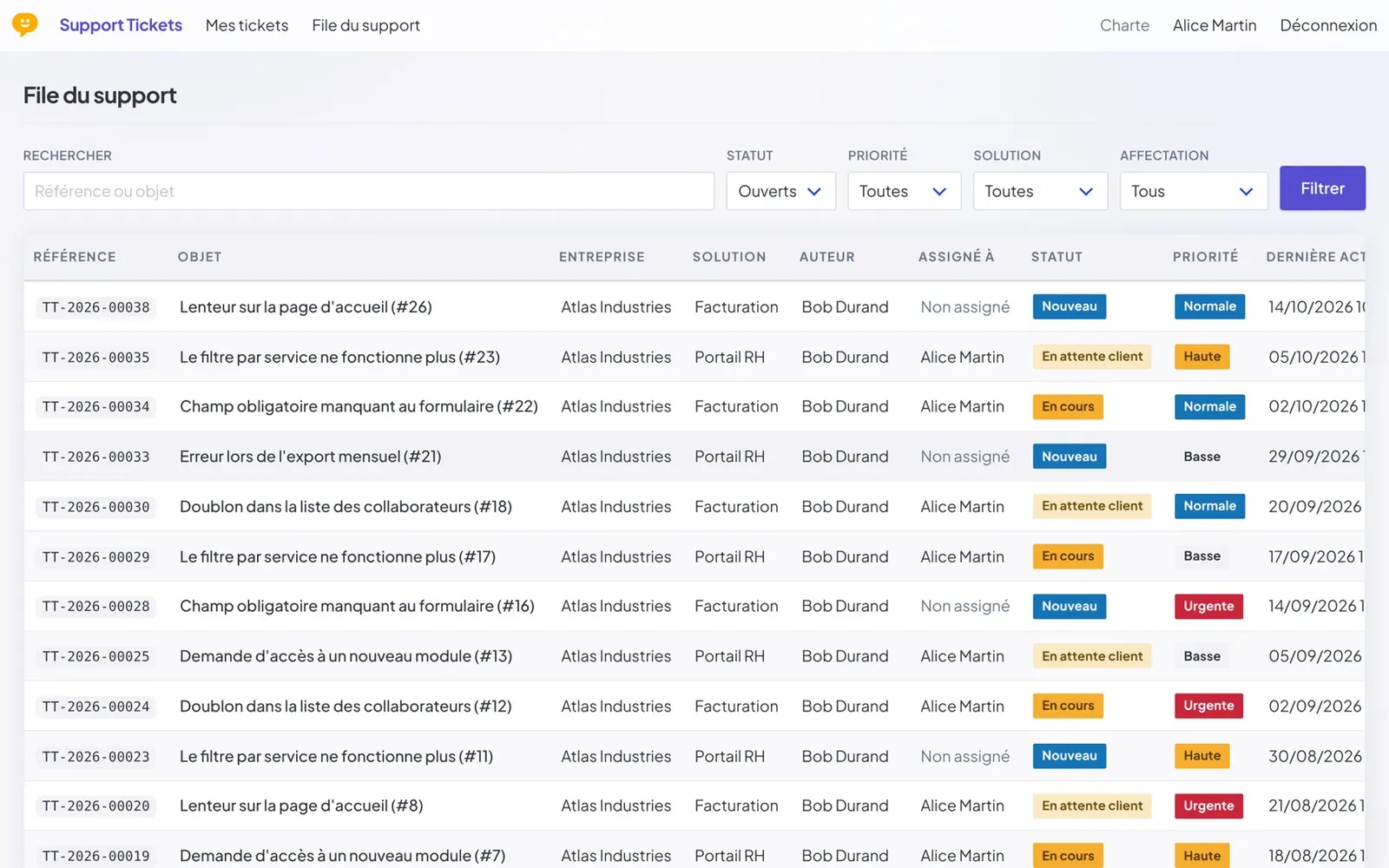Click Urgente badge on ticket TT-2026-00024
This screenshot has height=868, width=1389.
tap(1208, 706)
